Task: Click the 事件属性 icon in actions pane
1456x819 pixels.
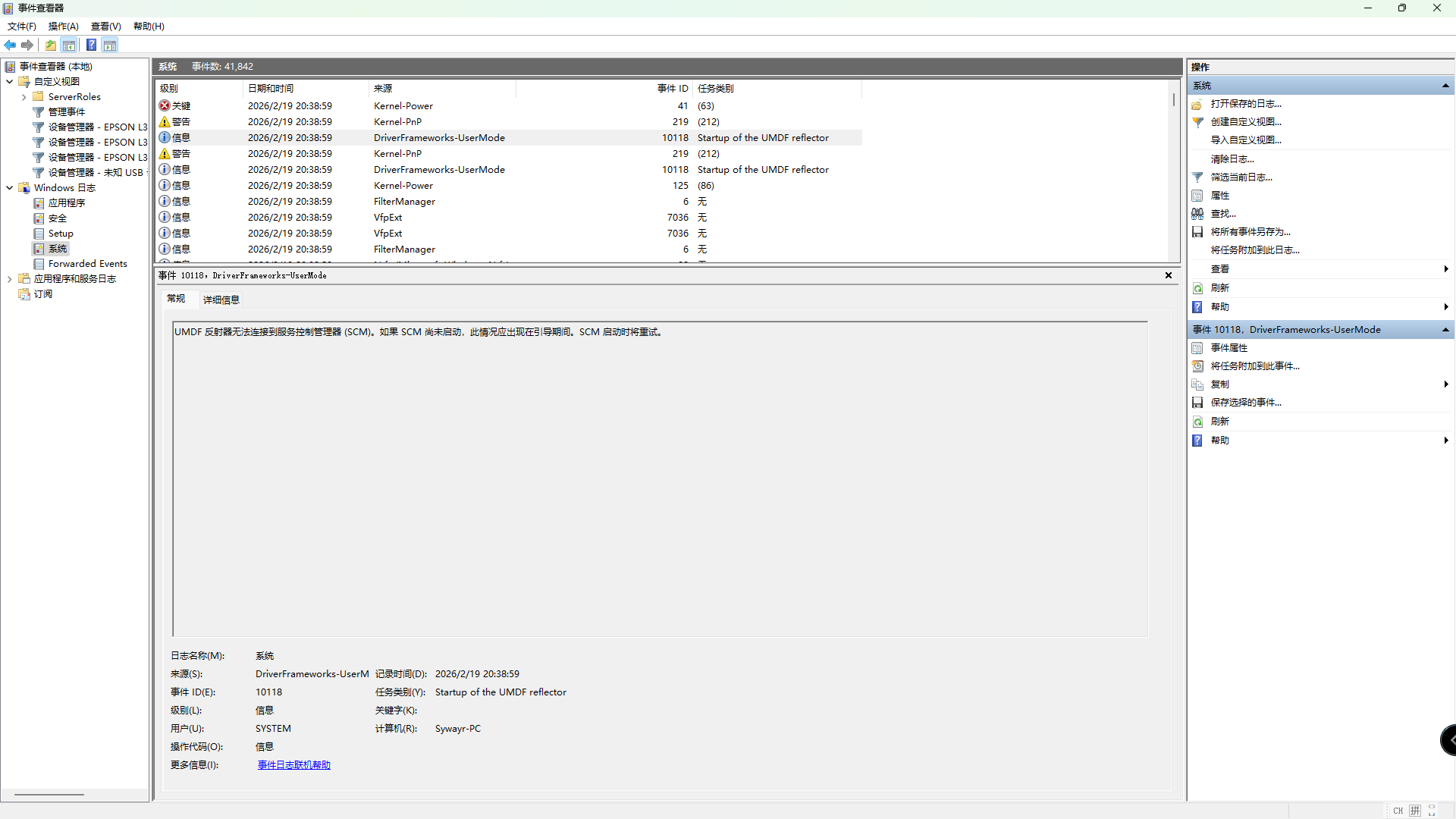Action: click(1197, 348)
